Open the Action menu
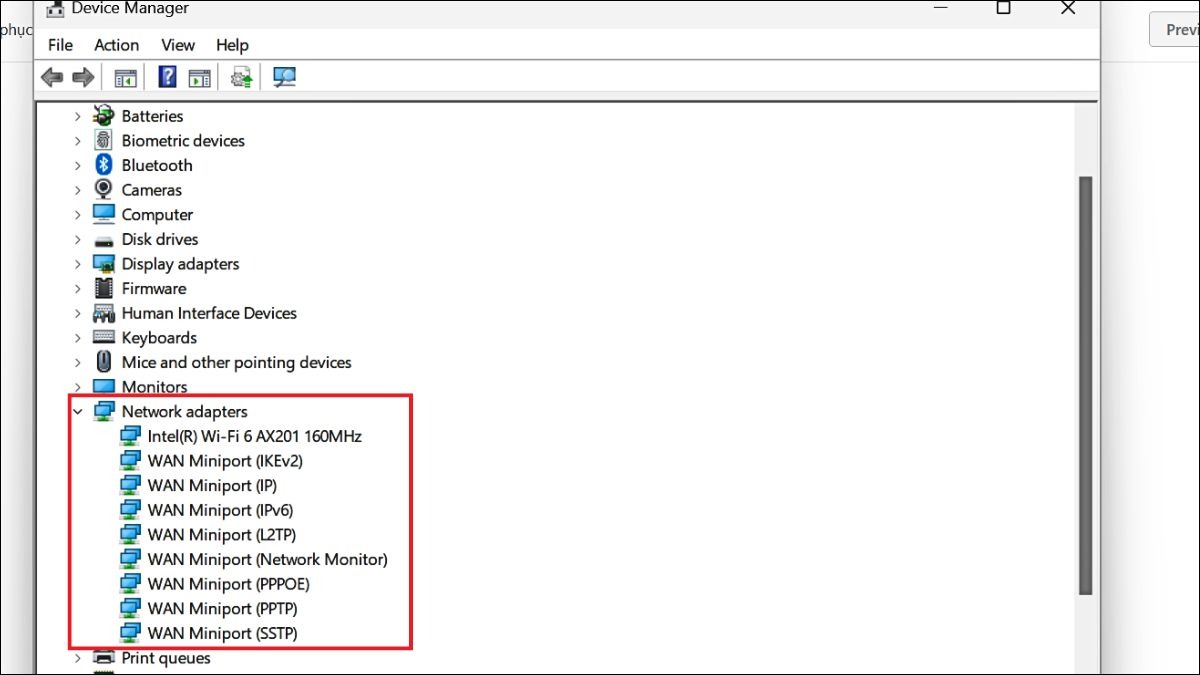 (117, 45)
